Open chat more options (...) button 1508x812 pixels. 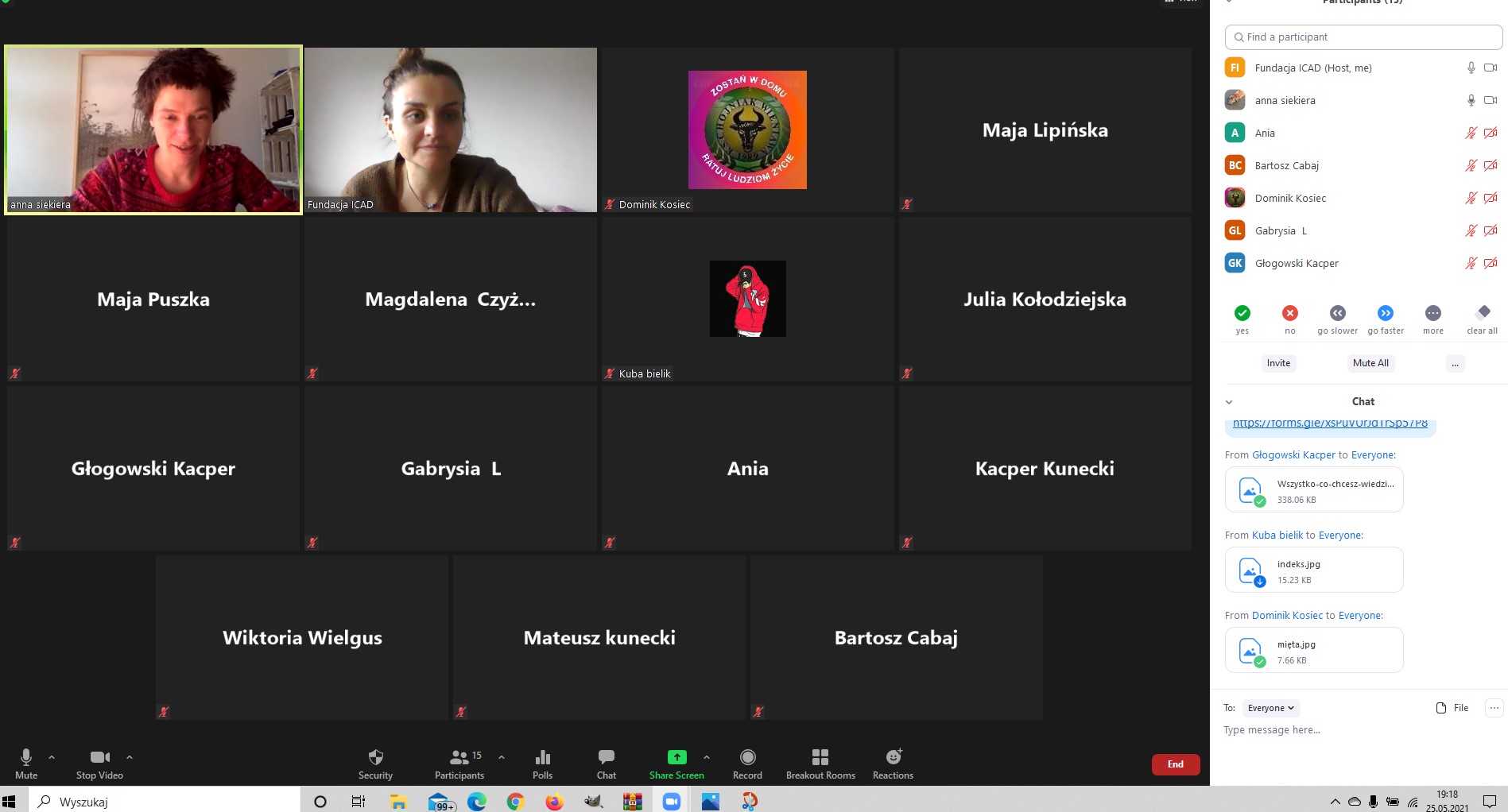(x=1494, y=708)
